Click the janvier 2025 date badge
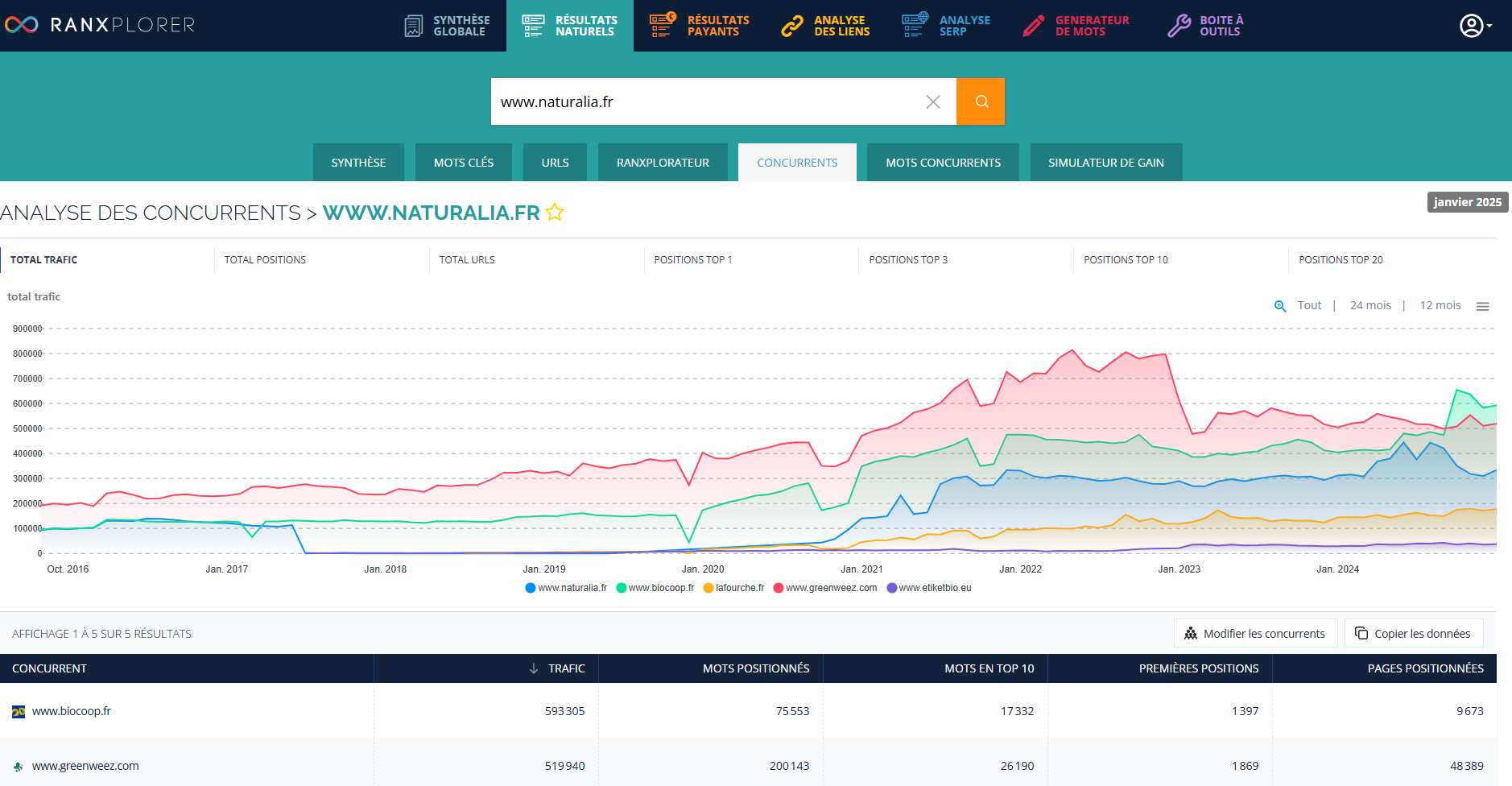The height and width of the screenshot is (786, 1512). click(1467, 202)
